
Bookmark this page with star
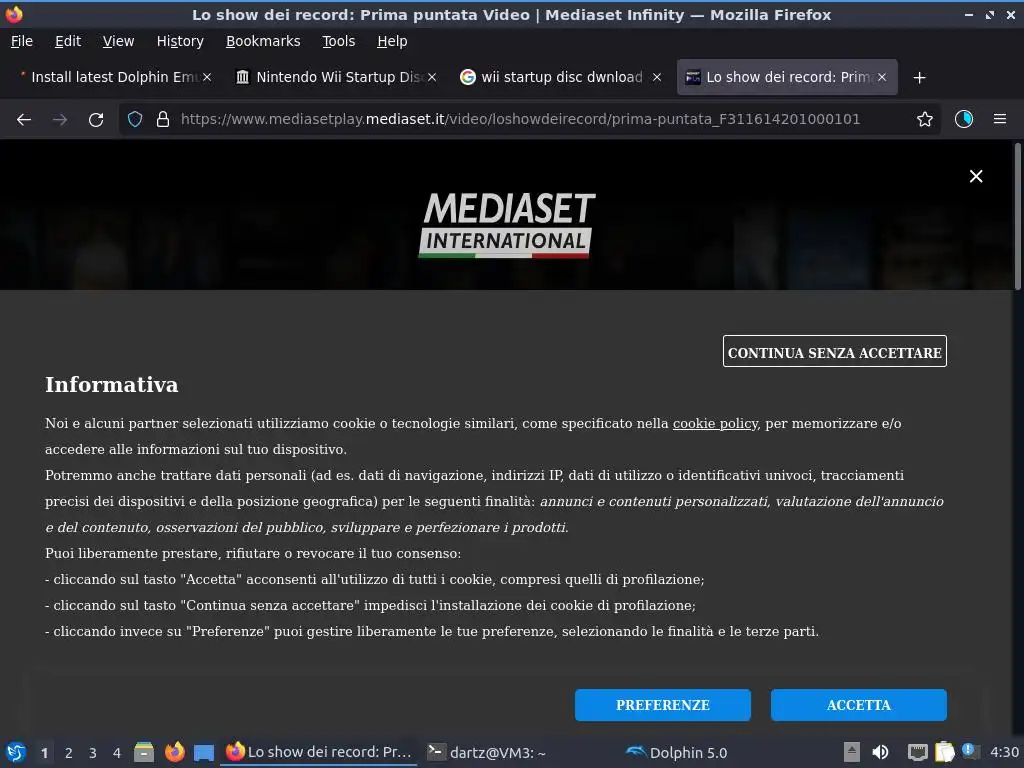(x=924, y=120)
